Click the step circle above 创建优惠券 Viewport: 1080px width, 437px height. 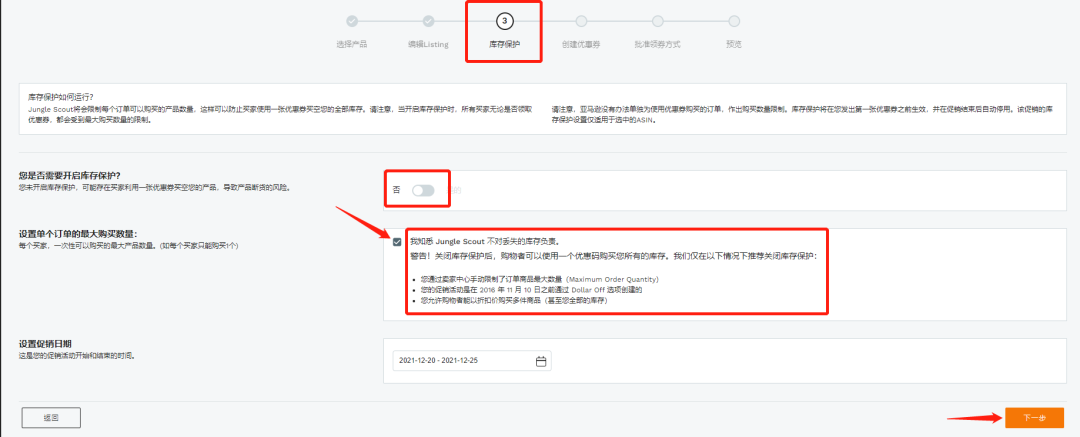click(581, 21)
